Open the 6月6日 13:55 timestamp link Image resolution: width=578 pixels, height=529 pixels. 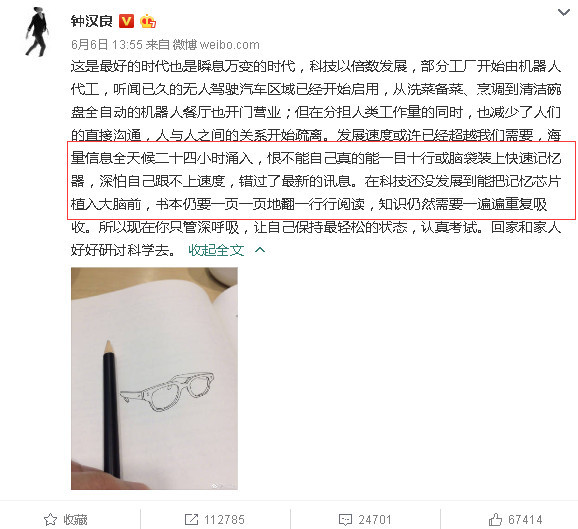click(107, 45)
